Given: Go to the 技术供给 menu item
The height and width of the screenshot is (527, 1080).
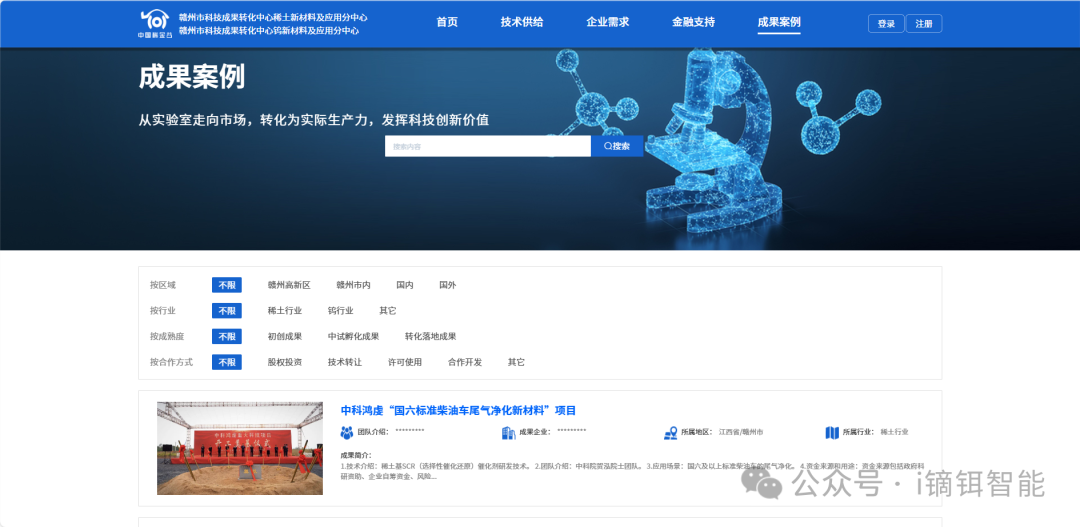Looking at the screenshot, I should pos(522,22).
